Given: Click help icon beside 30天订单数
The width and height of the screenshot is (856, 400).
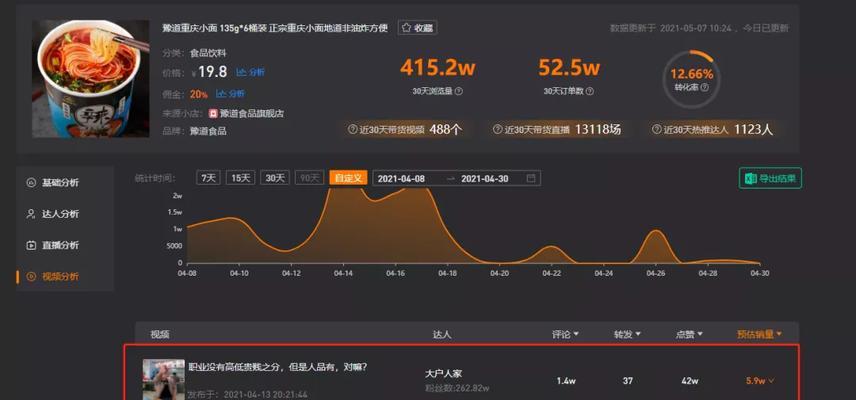Looking at the screenshot, I should coord(590,92).
